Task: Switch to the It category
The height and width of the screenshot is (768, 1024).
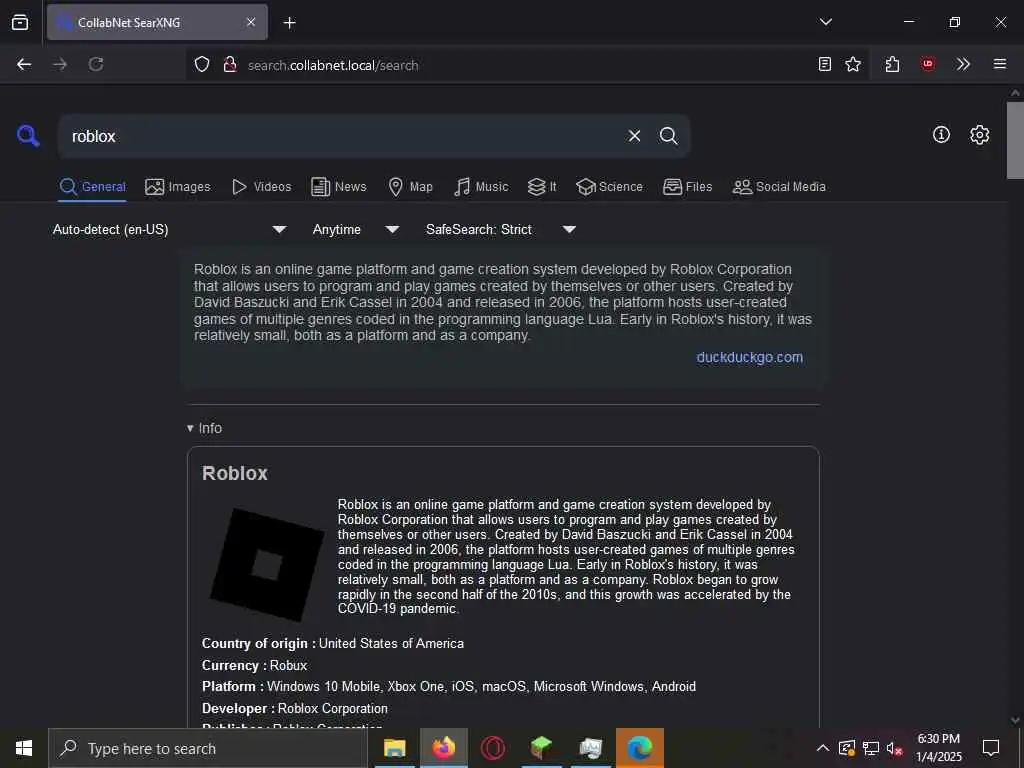Action: (x=542, y=187)
